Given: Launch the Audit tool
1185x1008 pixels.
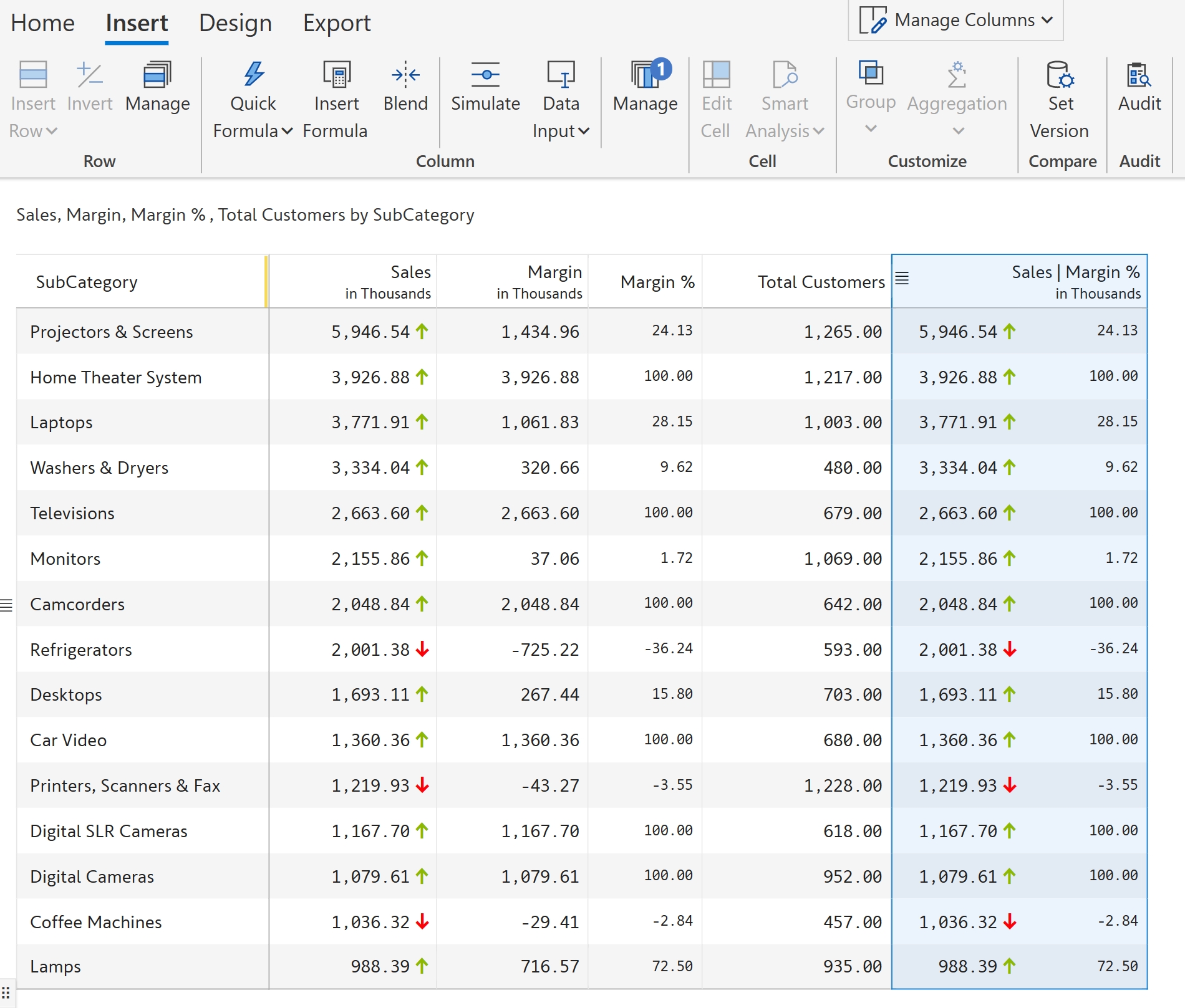Looking at the screenshot, I should (1139, 75).
